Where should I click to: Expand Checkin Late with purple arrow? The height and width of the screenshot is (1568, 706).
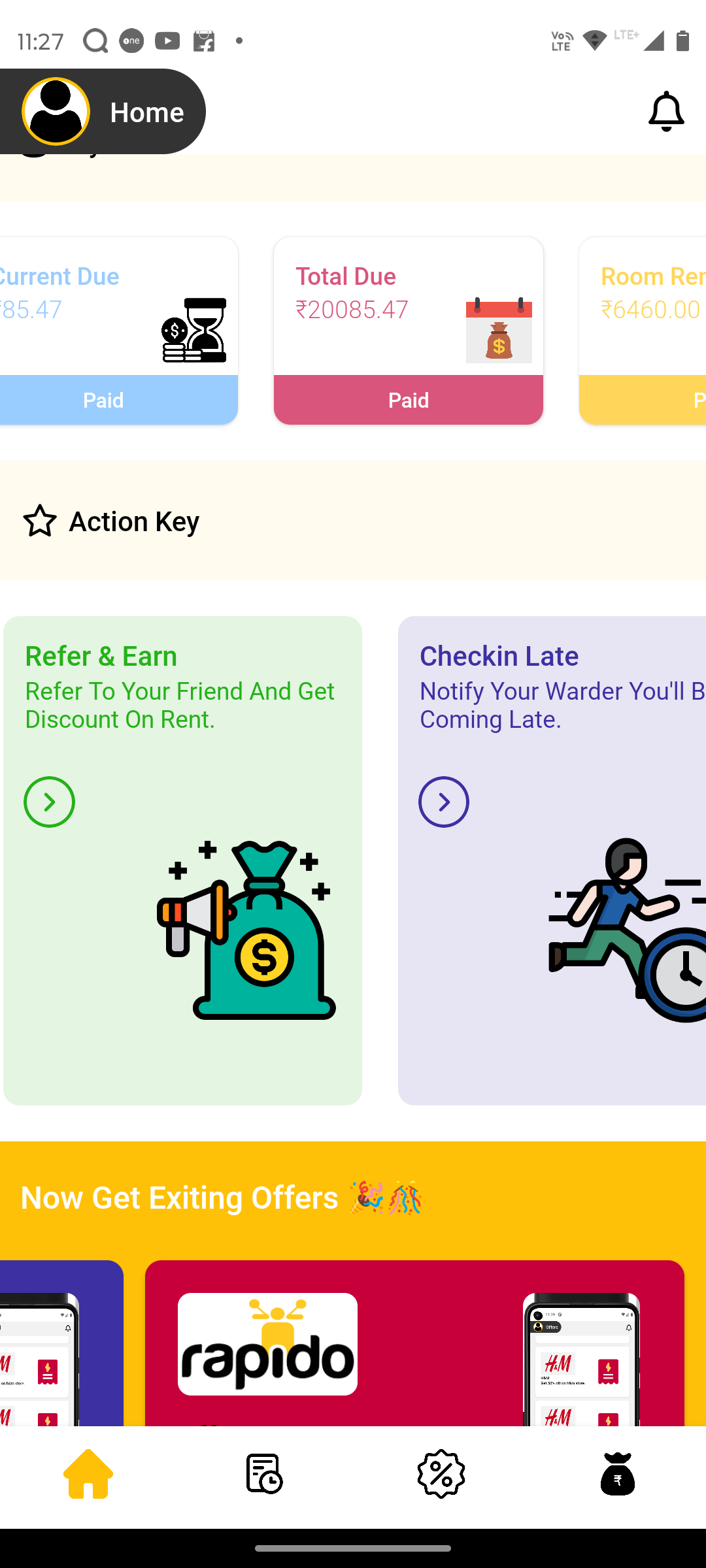tap(444, 802)
